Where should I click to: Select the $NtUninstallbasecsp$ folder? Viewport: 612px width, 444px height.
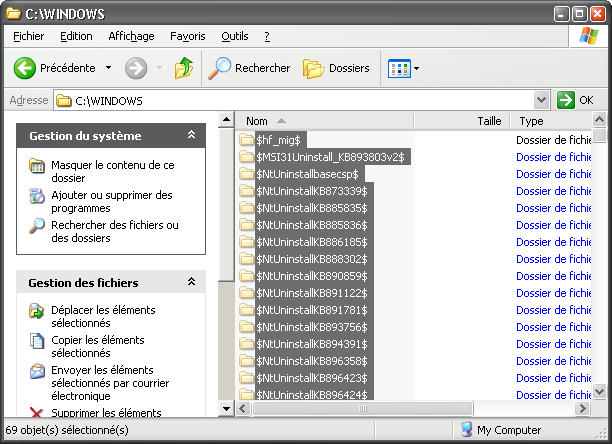(307, 174)
